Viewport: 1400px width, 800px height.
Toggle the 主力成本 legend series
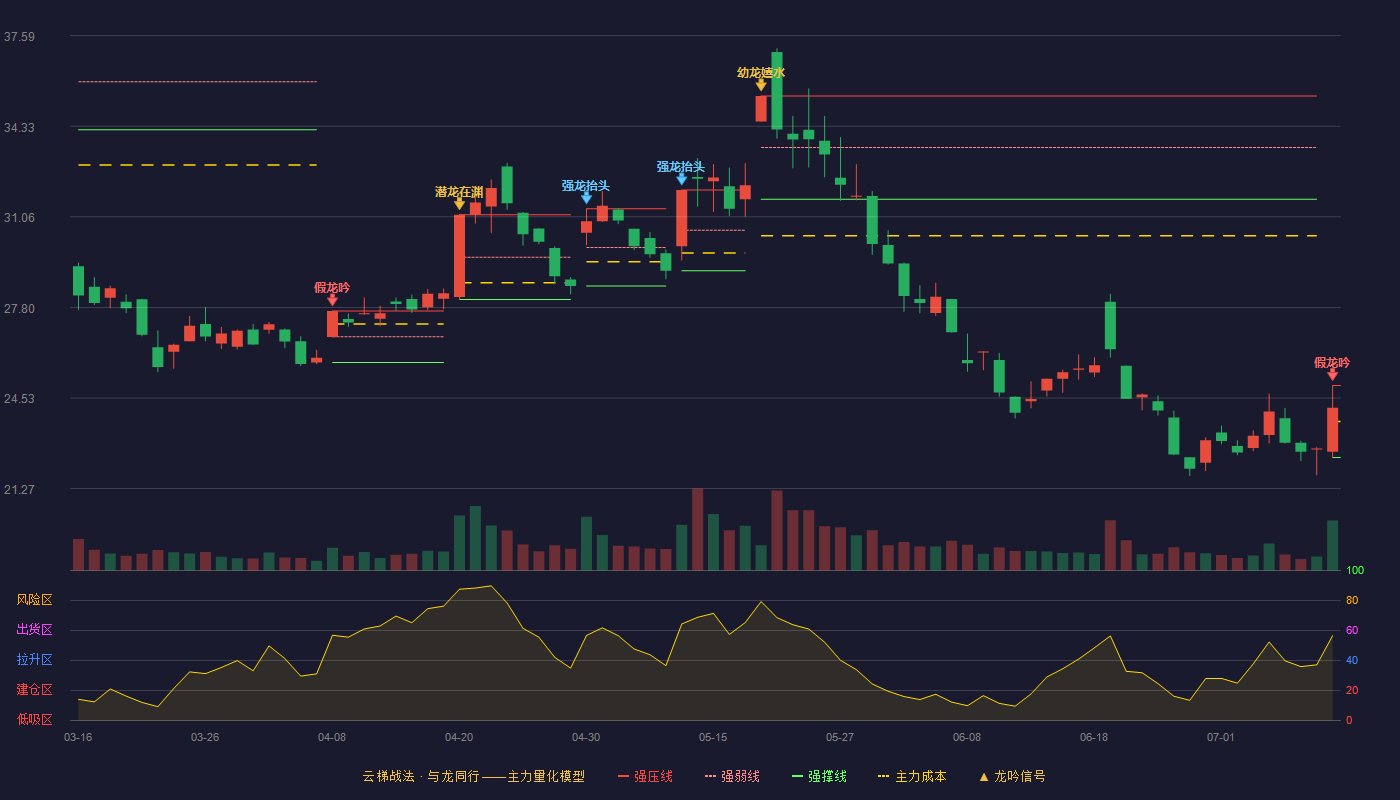[x=912, y=776]
